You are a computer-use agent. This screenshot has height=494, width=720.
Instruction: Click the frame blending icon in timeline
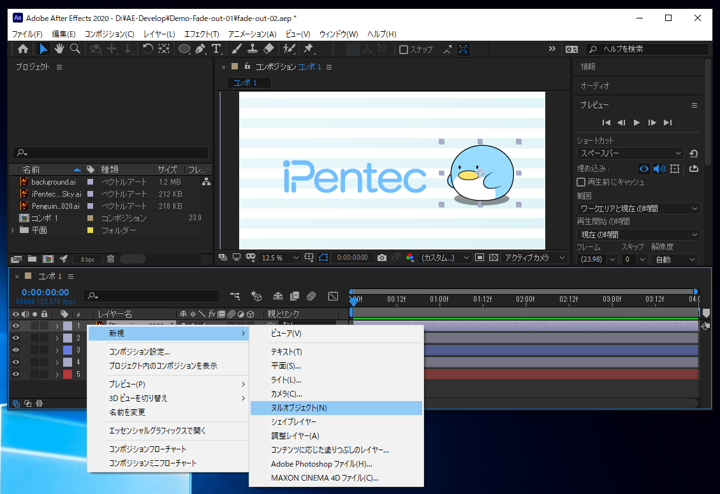[x=294, y=296]
